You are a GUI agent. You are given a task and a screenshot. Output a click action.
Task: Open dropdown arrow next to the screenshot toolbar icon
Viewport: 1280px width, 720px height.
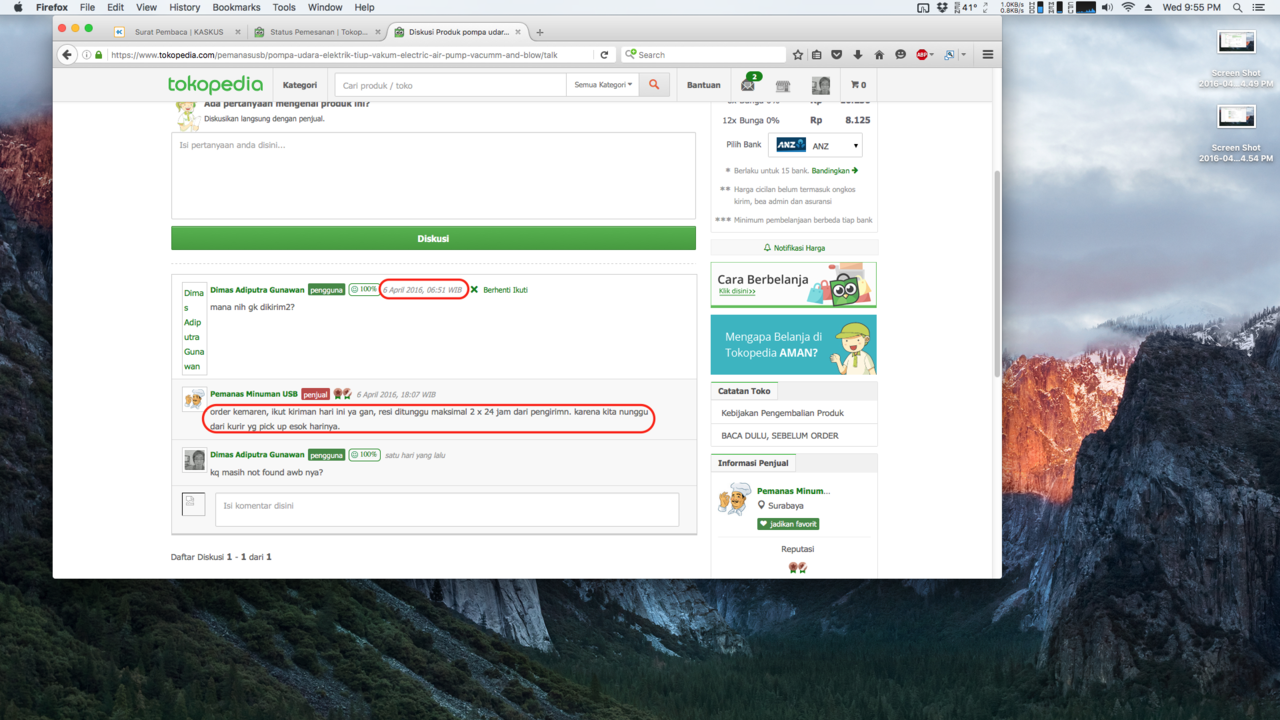pos(963,55)
